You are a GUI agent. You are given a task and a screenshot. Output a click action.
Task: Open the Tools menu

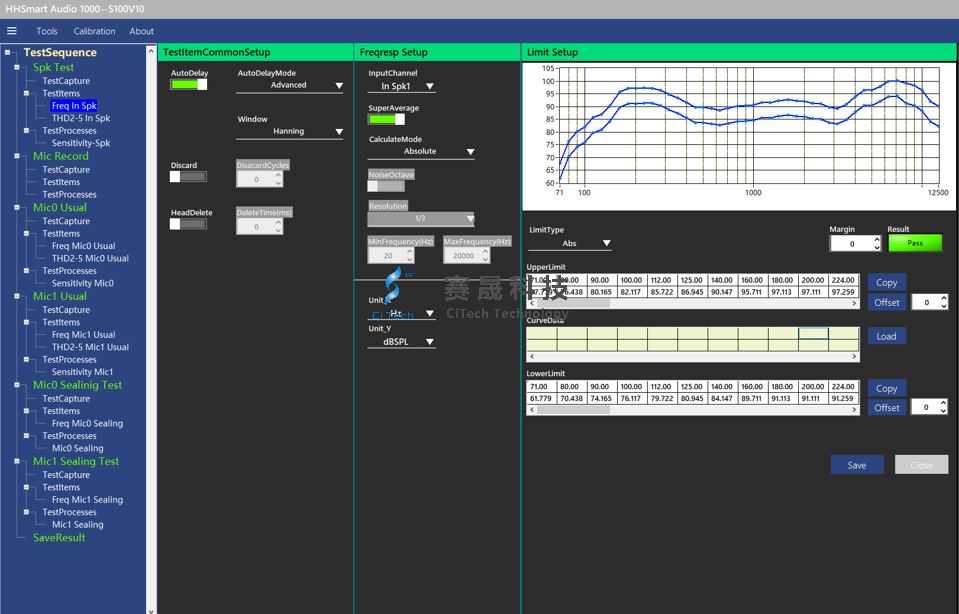(x=46, y=31)
